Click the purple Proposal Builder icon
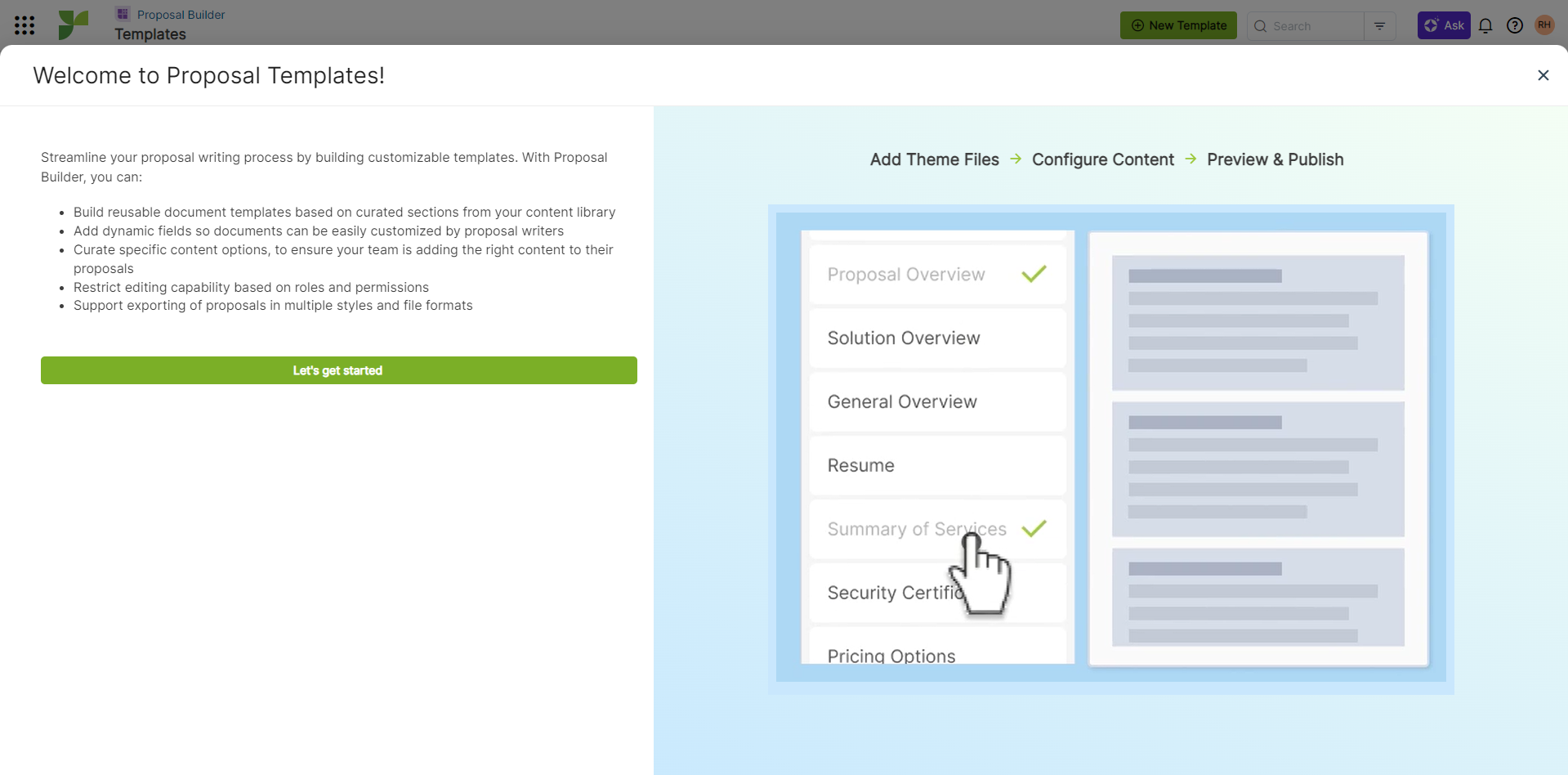Viewport: 1568px width, 775px height. tap(123, 14)
